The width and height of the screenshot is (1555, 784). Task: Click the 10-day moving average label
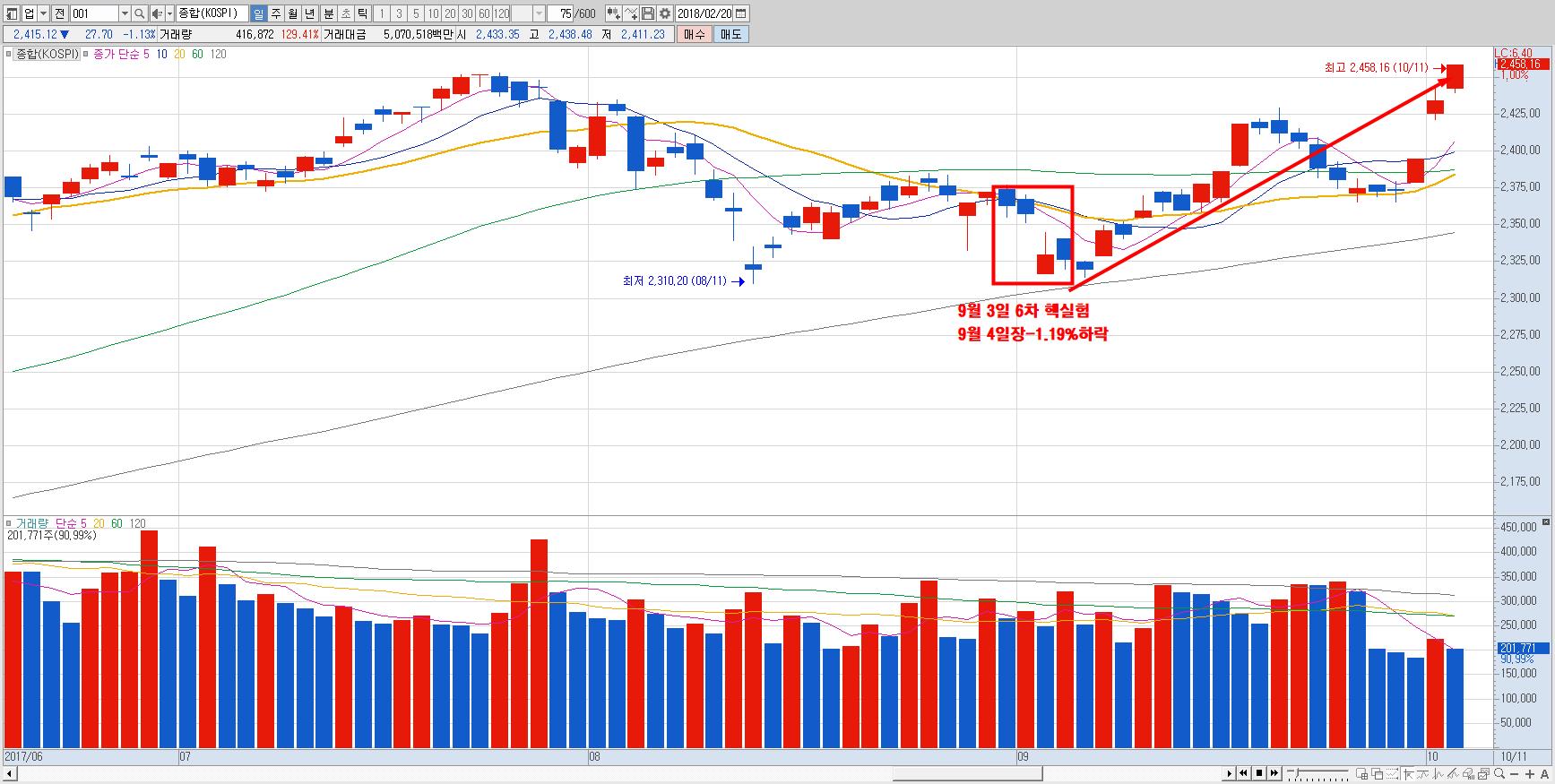[162, 54]
